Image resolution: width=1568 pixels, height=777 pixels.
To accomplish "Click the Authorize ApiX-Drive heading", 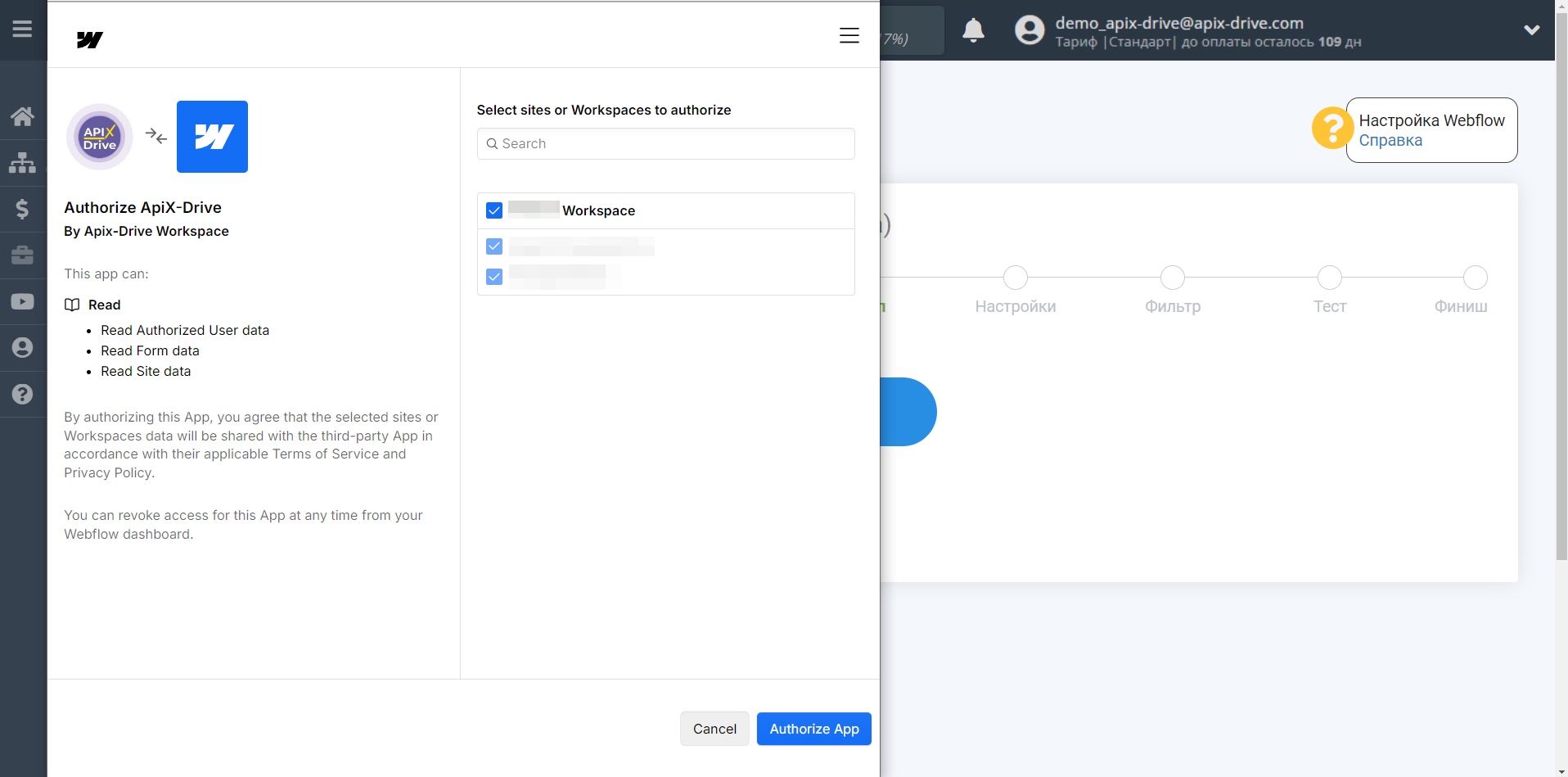I will [x=142, y=207].
